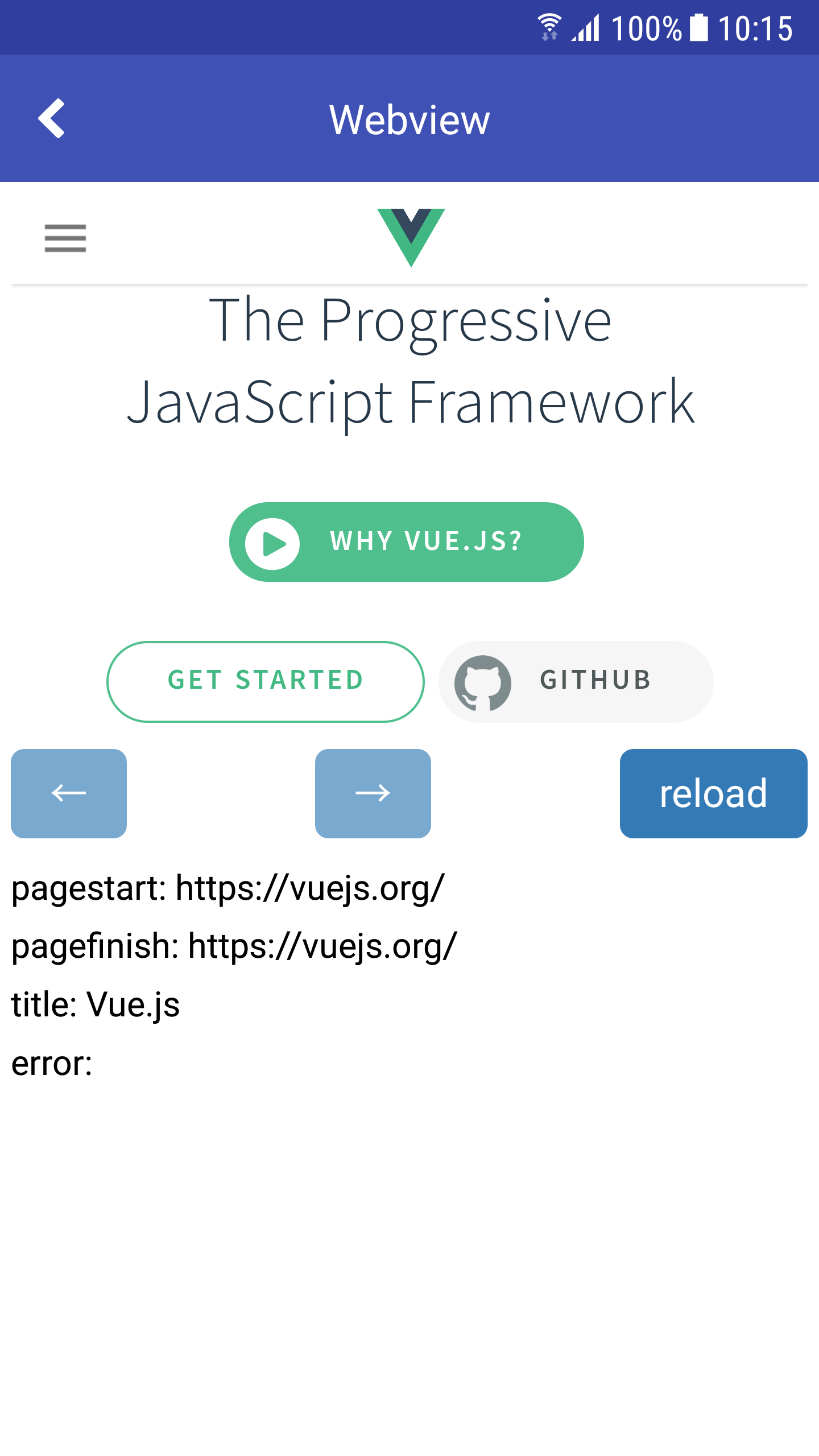Tap the cellular signal strength icon

[586, 27]
